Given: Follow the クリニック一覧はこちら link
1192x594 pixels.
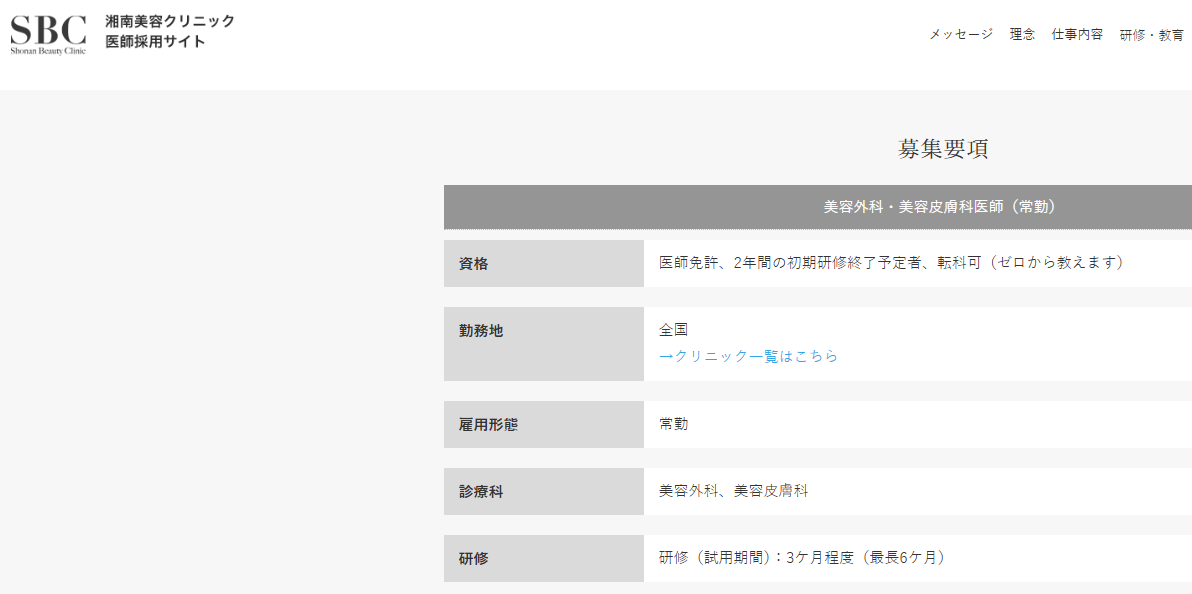Looking at the screenshot, I should 748,356.
